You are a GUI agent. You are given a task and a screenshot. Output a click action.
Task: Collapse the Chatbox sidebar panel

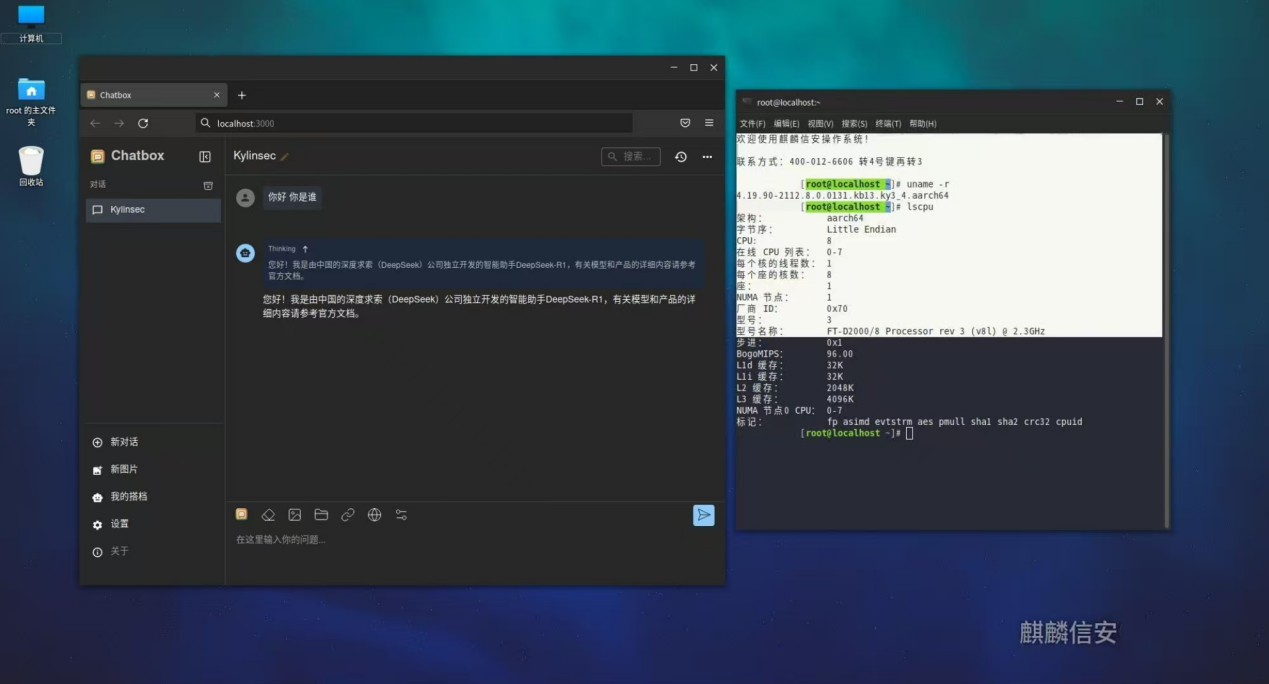(205, 156)
